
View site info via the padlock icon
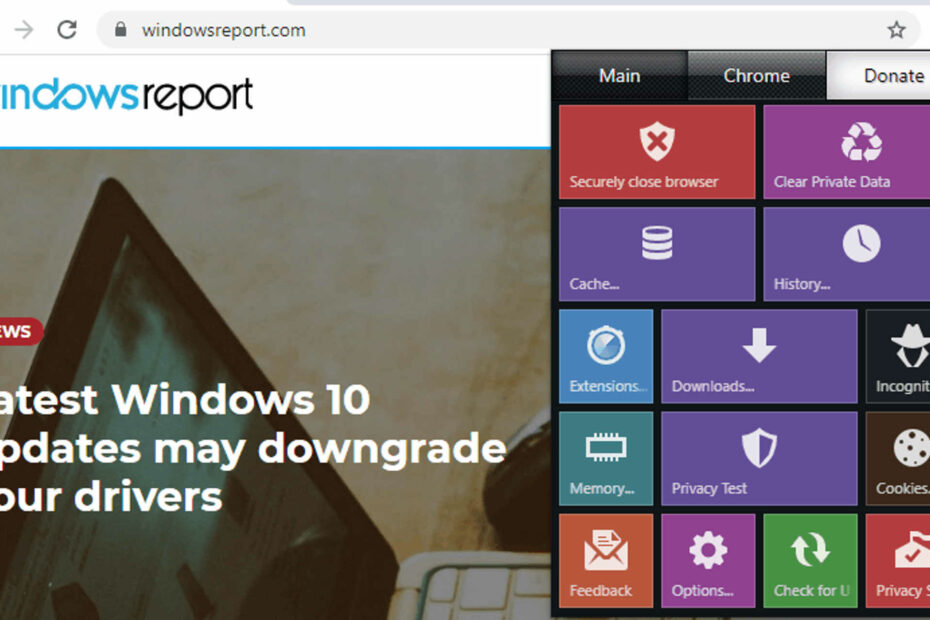coord(120,30)
